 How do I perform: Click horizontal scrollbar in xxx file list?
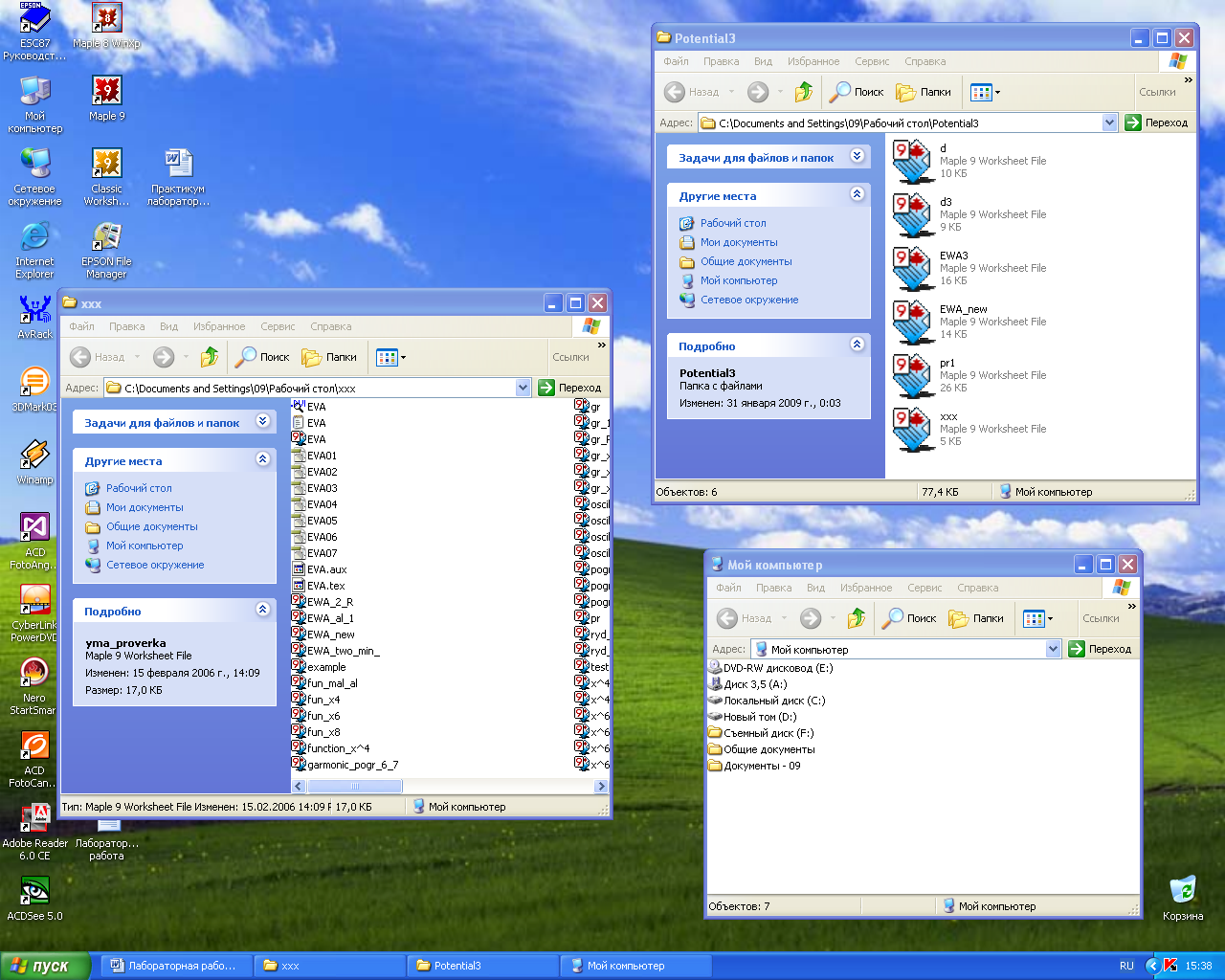354,787
